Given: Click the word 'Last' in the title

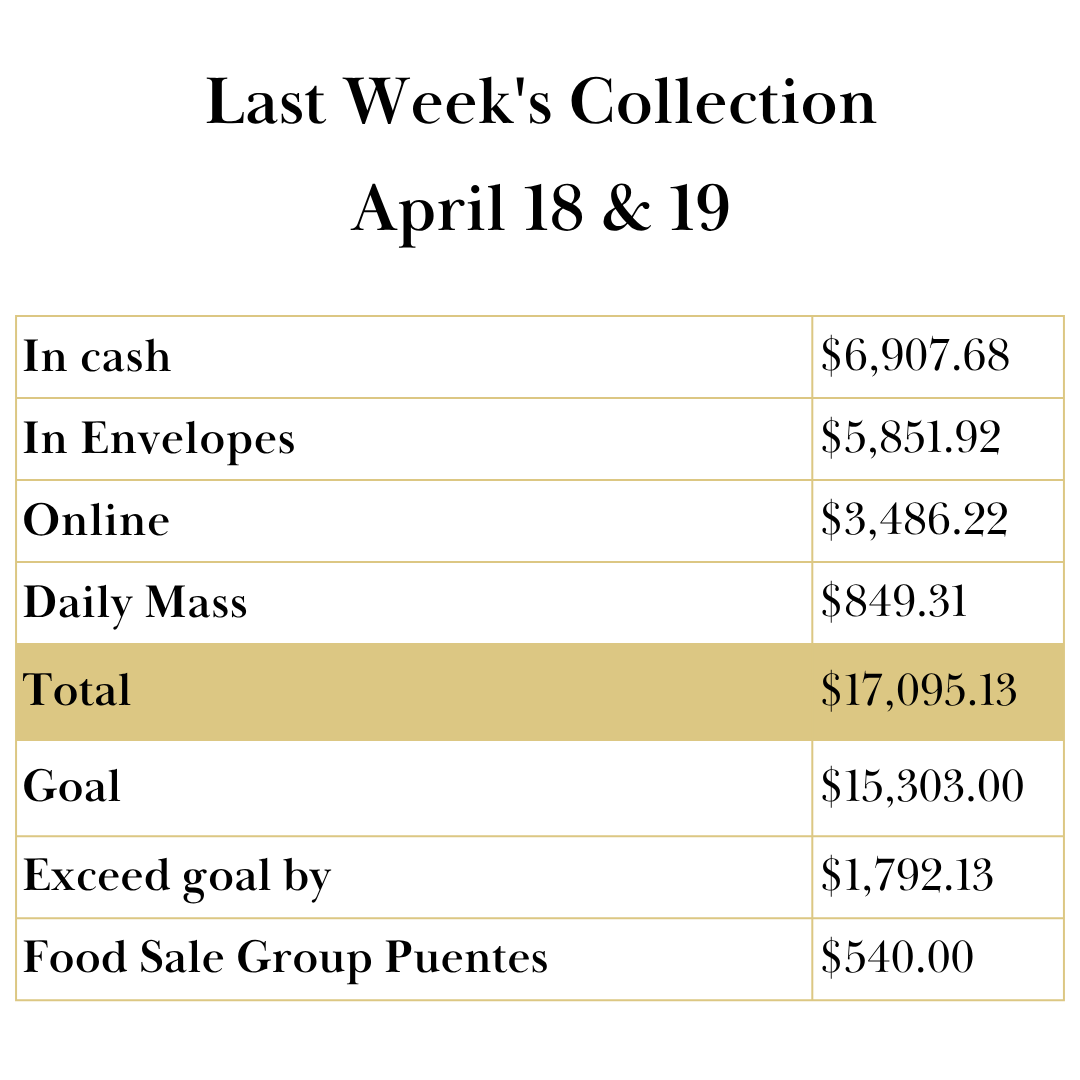Looking at the screenshot, I should pos(266,102).
